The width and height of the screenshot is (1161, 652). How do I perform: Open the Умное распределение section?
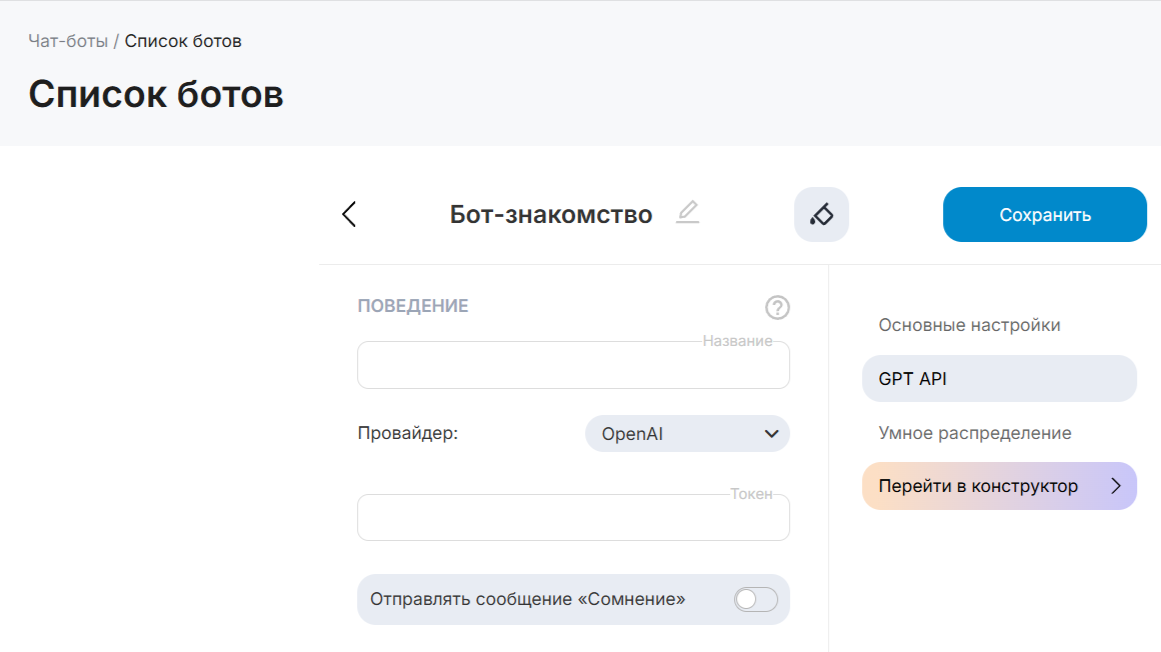[x=974, y=433]
